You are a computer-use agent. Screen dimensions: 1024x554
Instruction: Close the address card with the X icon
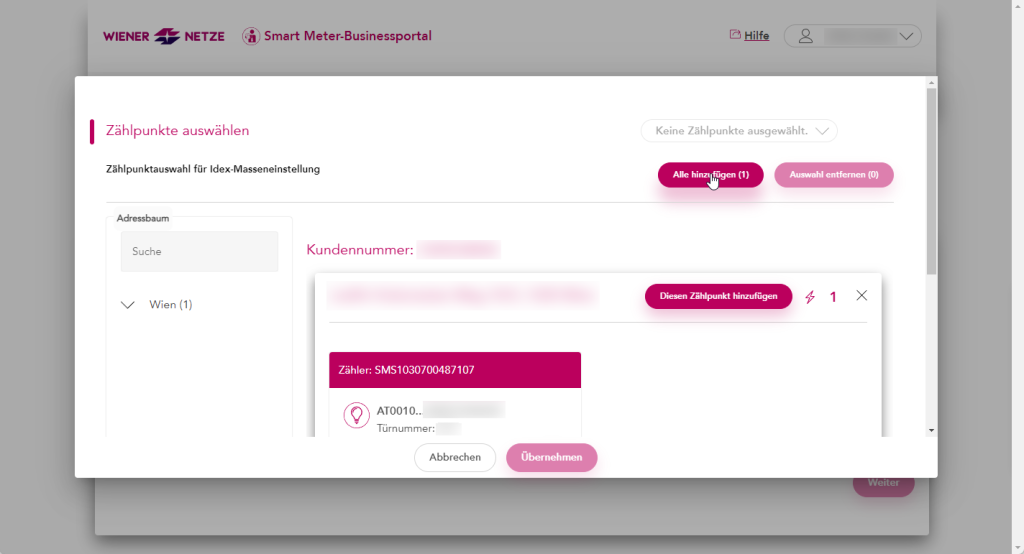(x=862, y=296)
